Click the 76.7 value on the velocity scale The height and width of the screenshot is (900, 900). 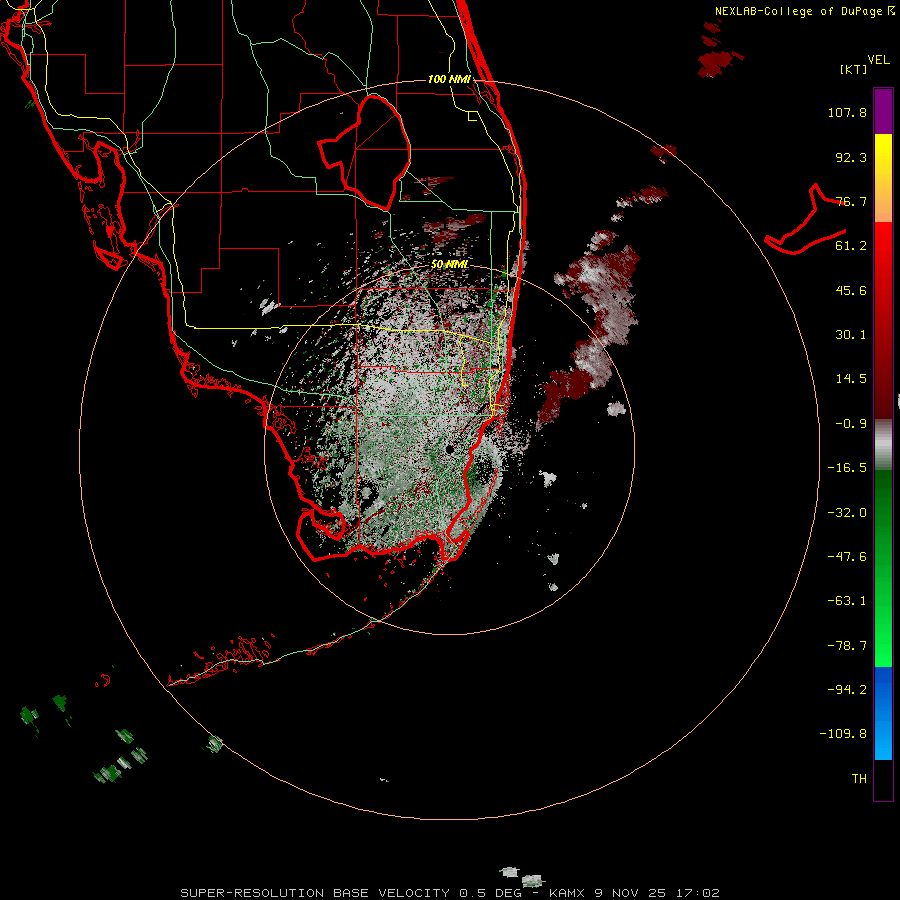click(851, 201)
